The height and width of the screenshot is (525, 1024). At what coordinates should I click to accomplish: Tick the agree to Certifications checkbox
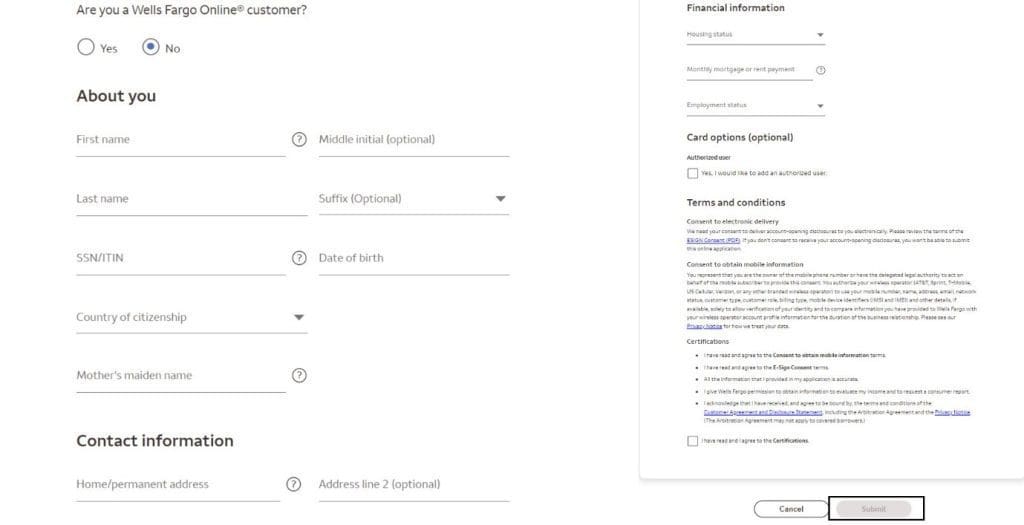(693, 441)
